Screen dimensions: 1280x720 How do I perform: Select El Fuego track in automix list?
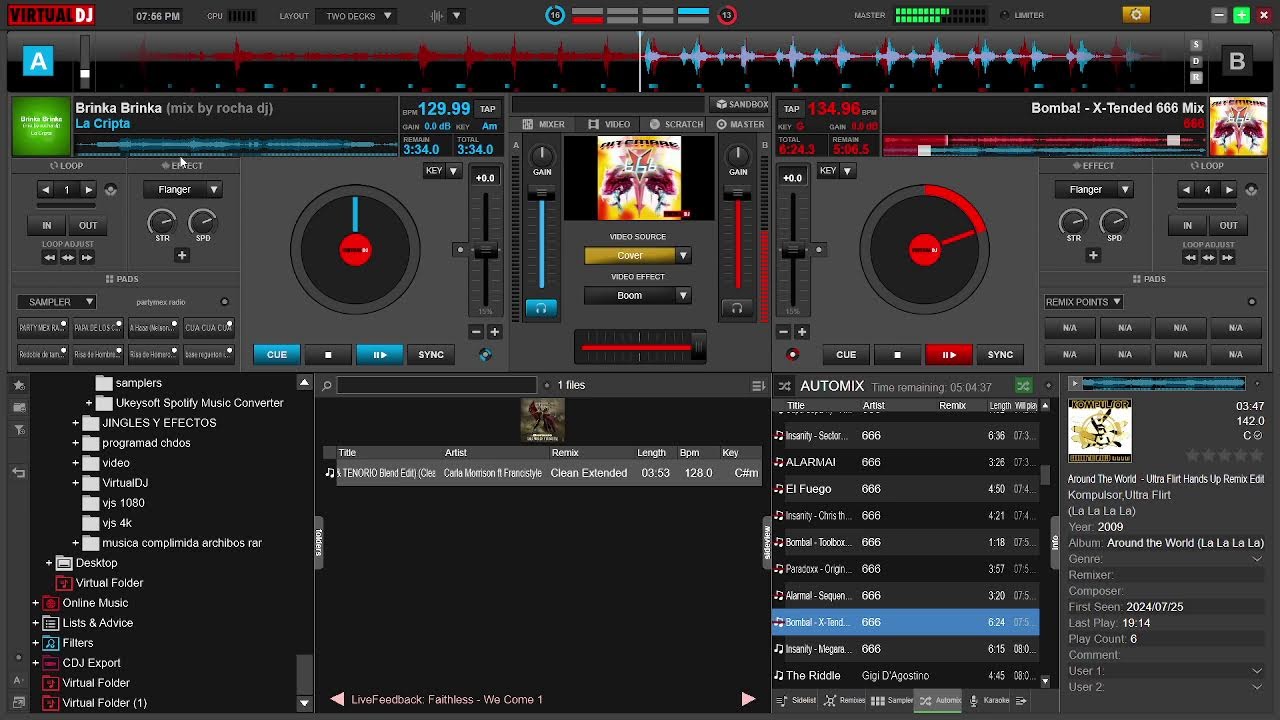905,489
